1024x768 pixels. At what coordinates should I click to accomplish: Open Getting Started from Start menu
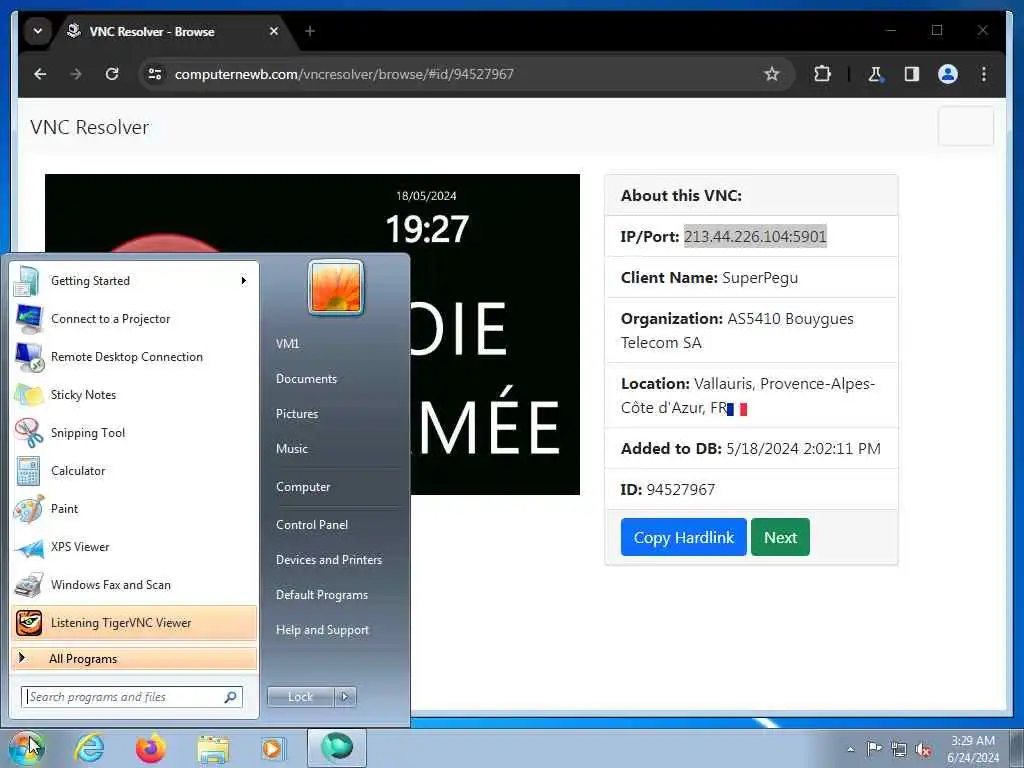tap(134, 281)
